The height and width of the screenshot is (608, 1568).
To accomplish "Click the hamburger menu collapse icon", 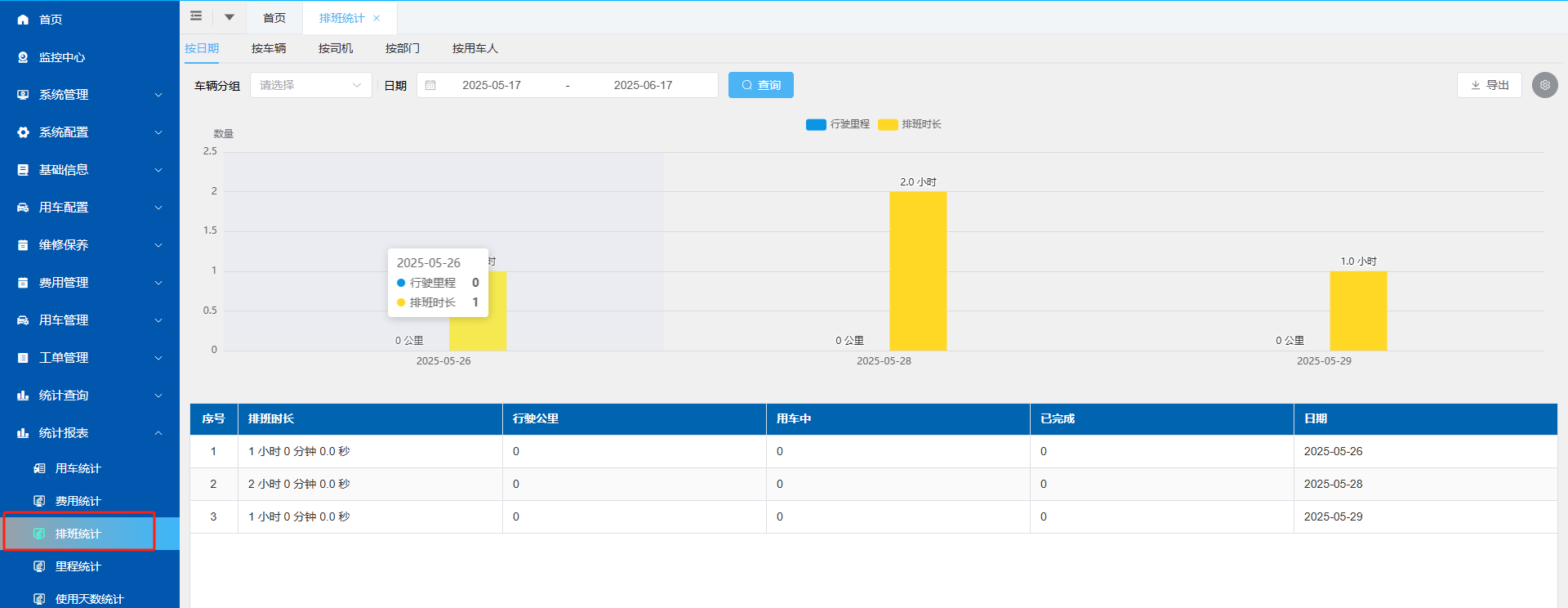I will 196,16.
